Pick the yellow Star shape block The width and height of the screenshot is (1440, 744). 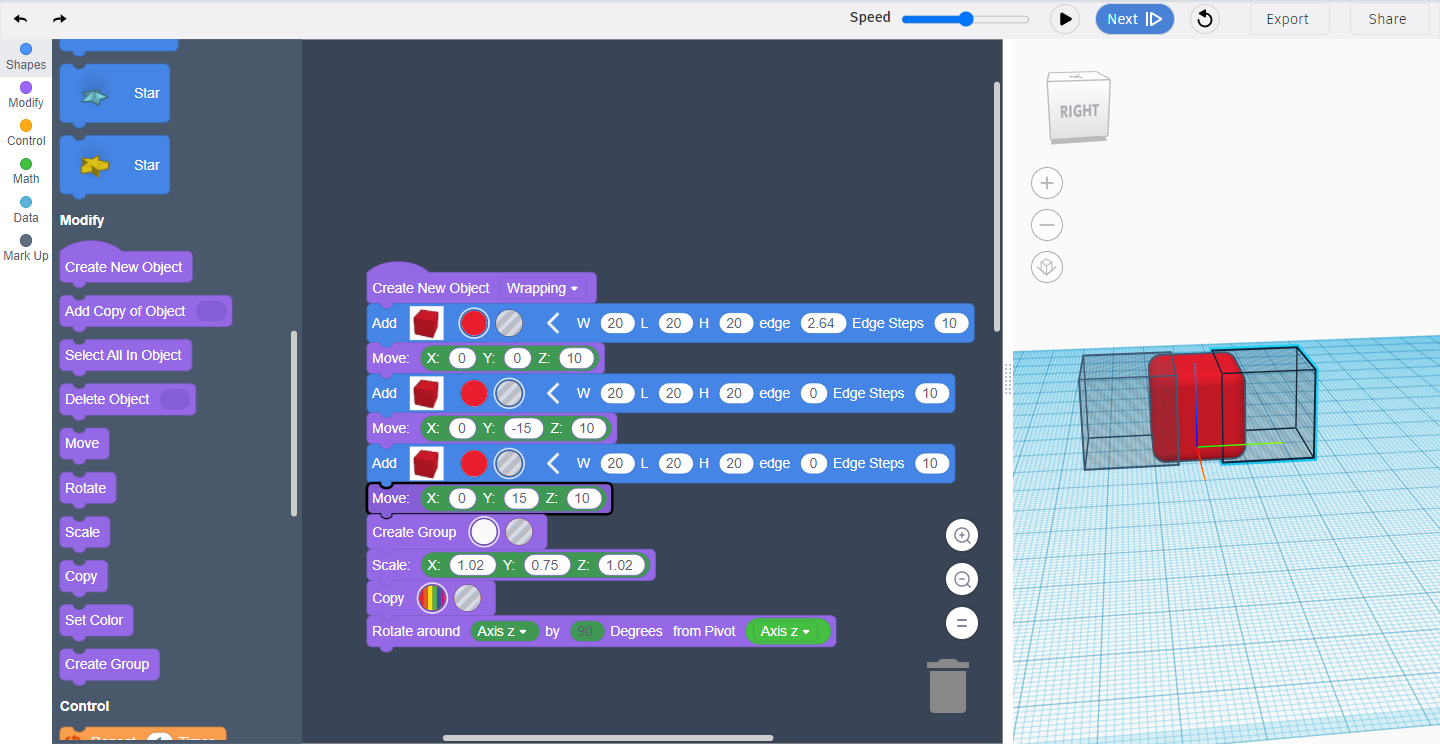click(x=115, y=165)
